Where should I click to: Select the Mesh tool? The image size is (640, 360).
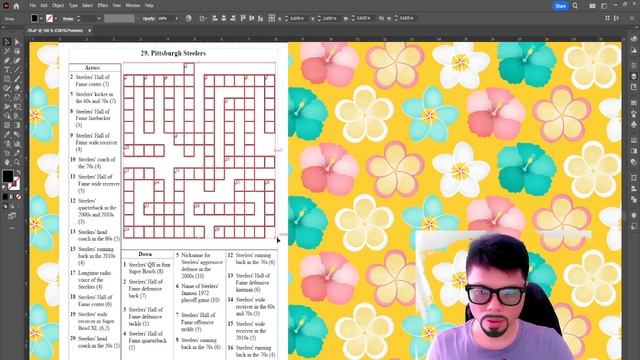pos(7,125)
